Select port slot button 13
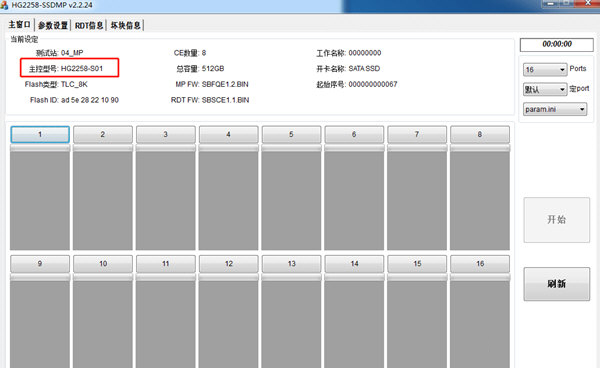This screenshot has height=368, width=600. coord(291,264)
